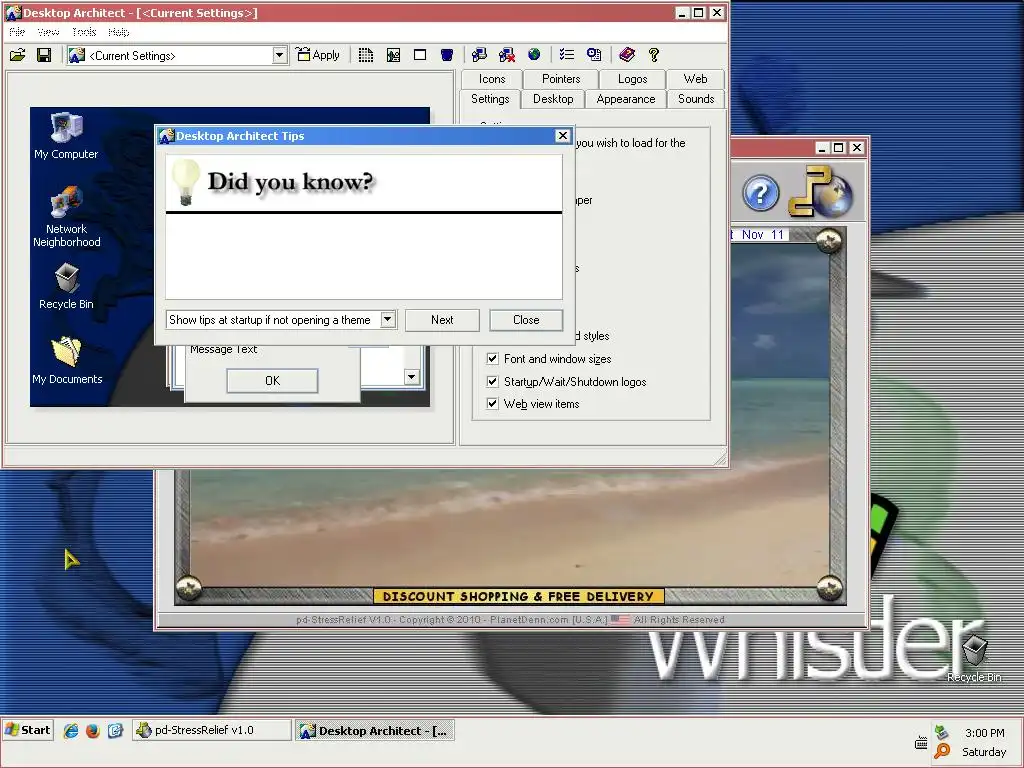Viewport: 1024px width, 768px height.
Task: Switch to pd-StressRelief v1.0 taskbar button
Action: point(212,730)
